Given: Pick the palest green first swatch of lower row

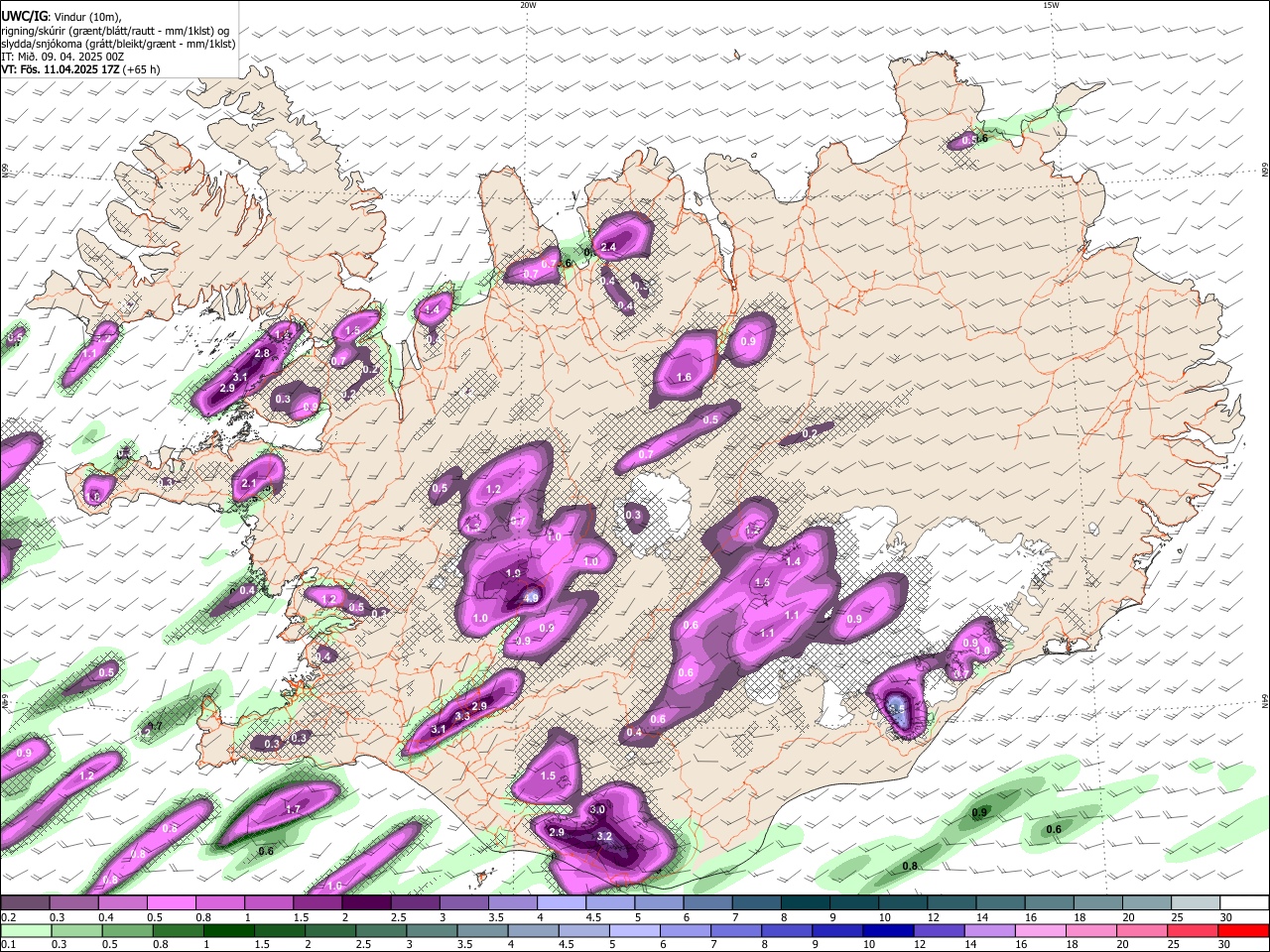Looking at the screenshot, I should click(x=26, y=931).
